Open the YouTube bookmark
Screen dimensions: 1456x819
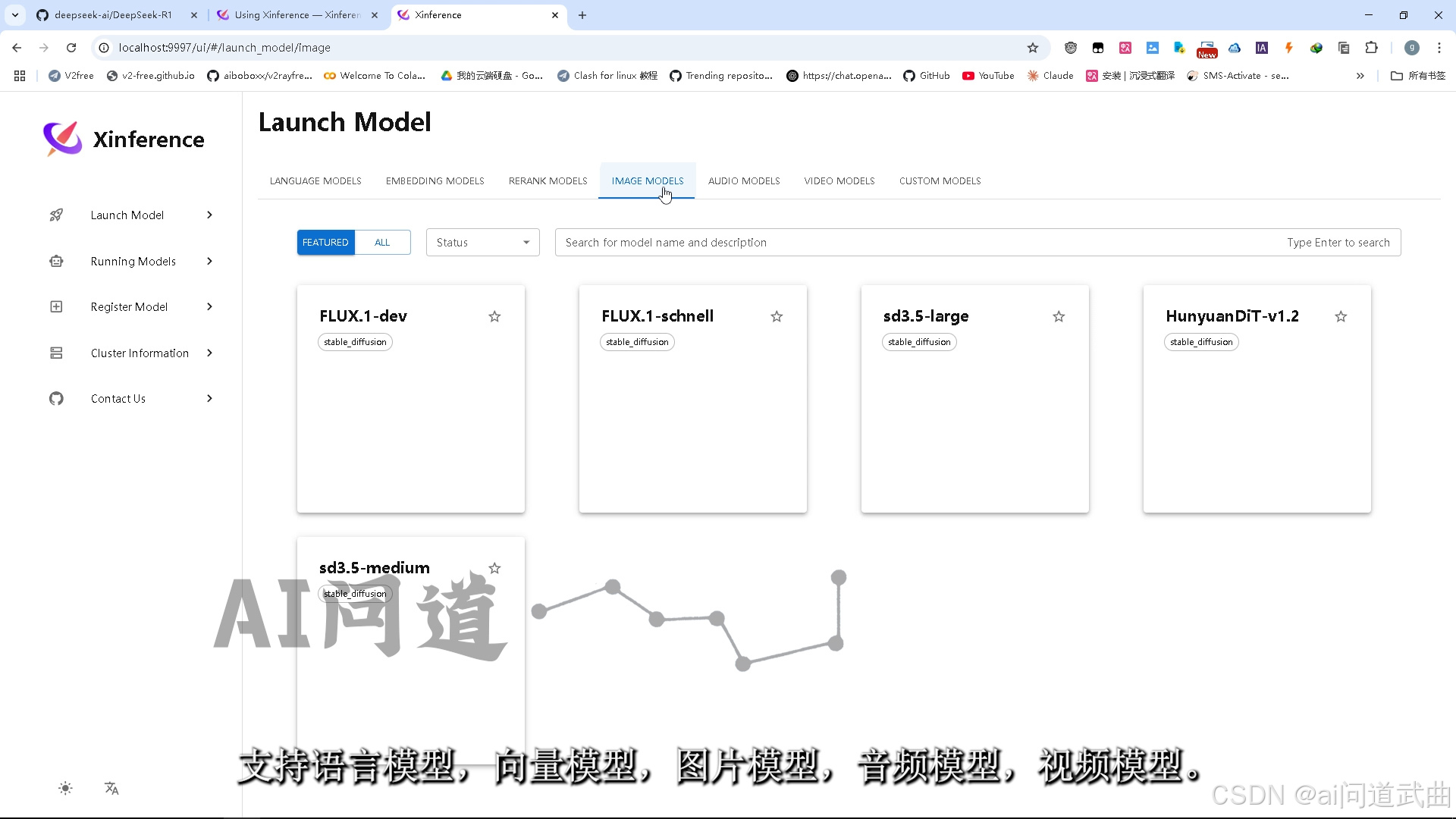point(988,75)
